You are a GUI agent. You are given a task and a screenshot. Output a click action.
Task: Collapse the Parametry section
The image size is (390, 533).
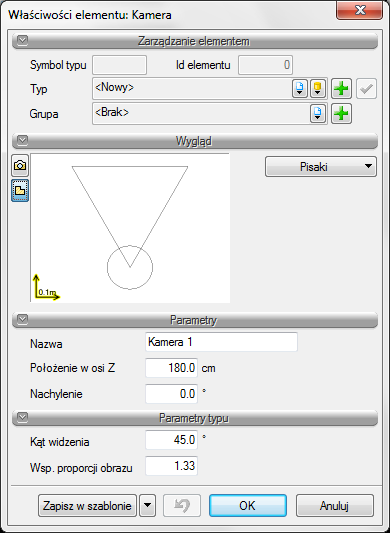pyautogui.click(x=22, y=320)
